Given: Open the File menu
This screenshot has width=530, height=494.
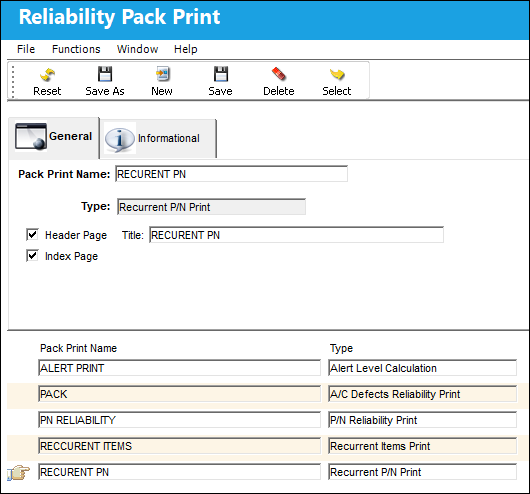Looking at the screenshot, I should (x=26, y=49).
